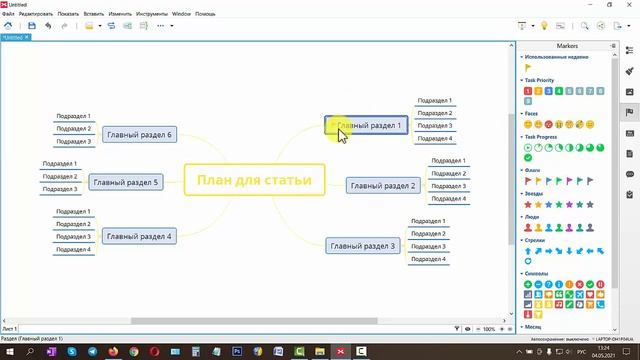Screen dimensions: 640x360
Task: Collapse the Task Priority marker group
Action: click(522, 80)
